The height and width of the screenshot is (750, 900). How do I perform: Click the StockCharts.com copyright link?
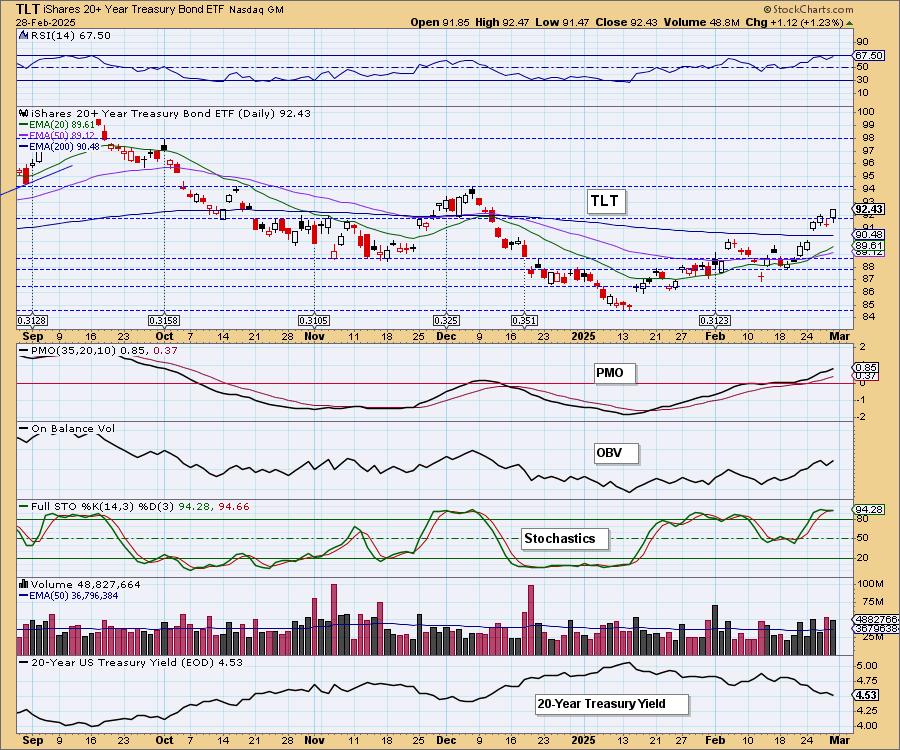(808, 9)
